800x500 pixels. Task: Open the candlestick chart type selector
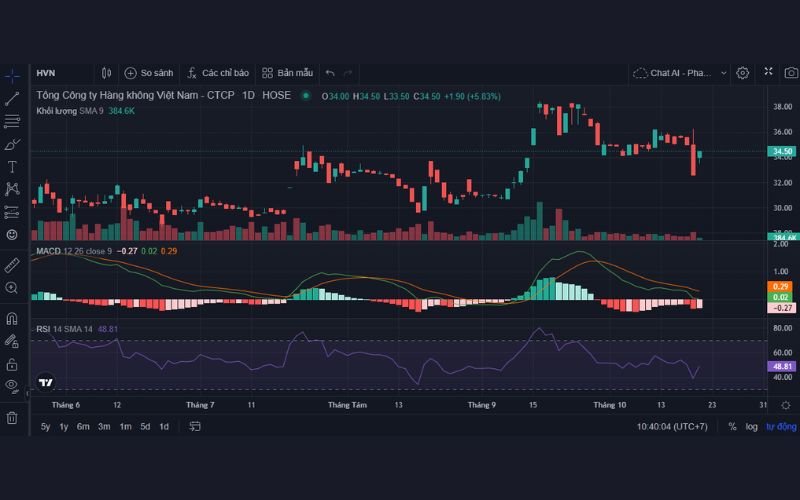[106, 73]
